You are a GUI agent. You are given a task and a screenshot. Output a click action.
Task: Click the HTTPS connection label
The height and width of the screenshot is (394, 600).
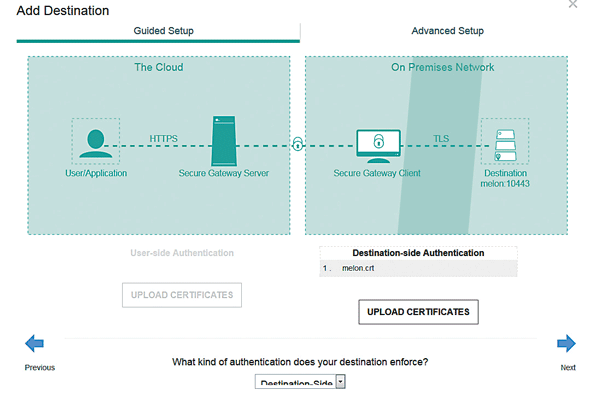coord(163,138)
